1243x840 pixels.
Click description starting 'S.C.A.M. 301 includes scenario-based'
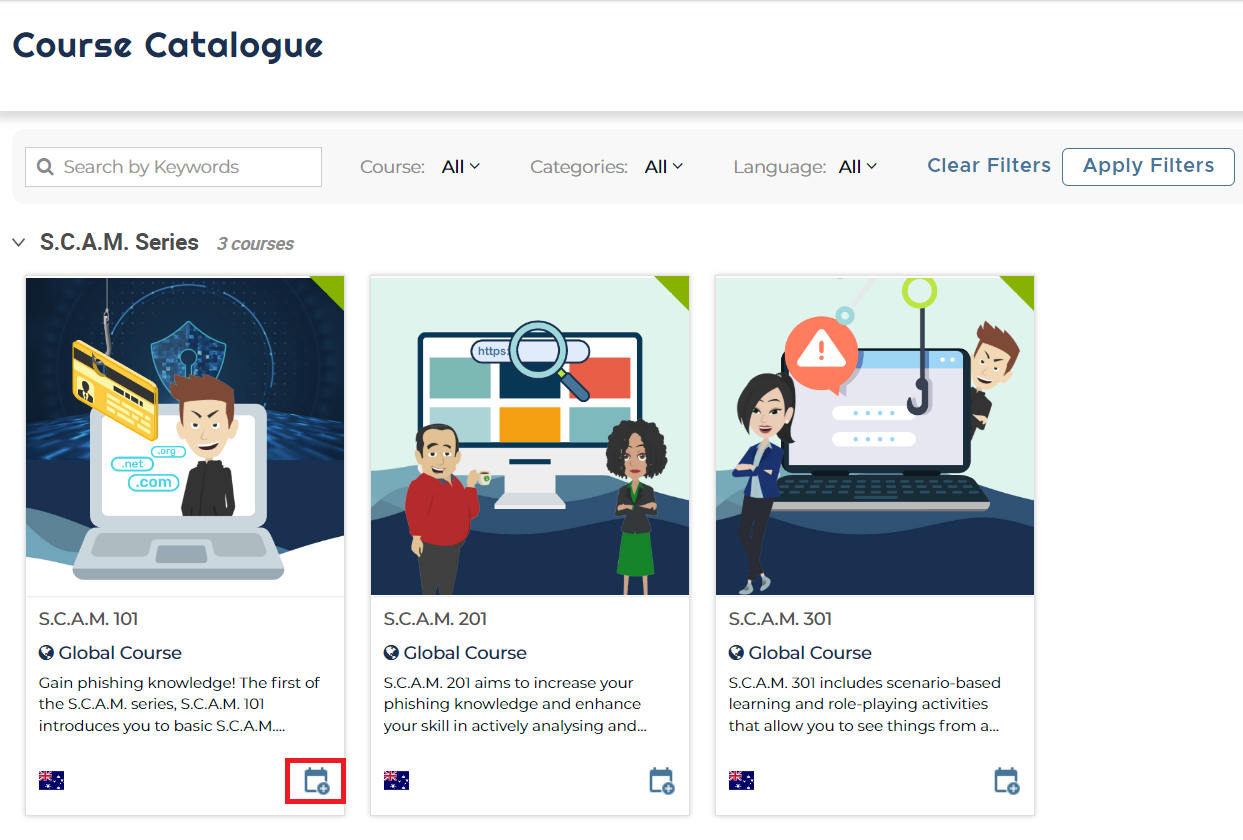[x=864, y=704]
